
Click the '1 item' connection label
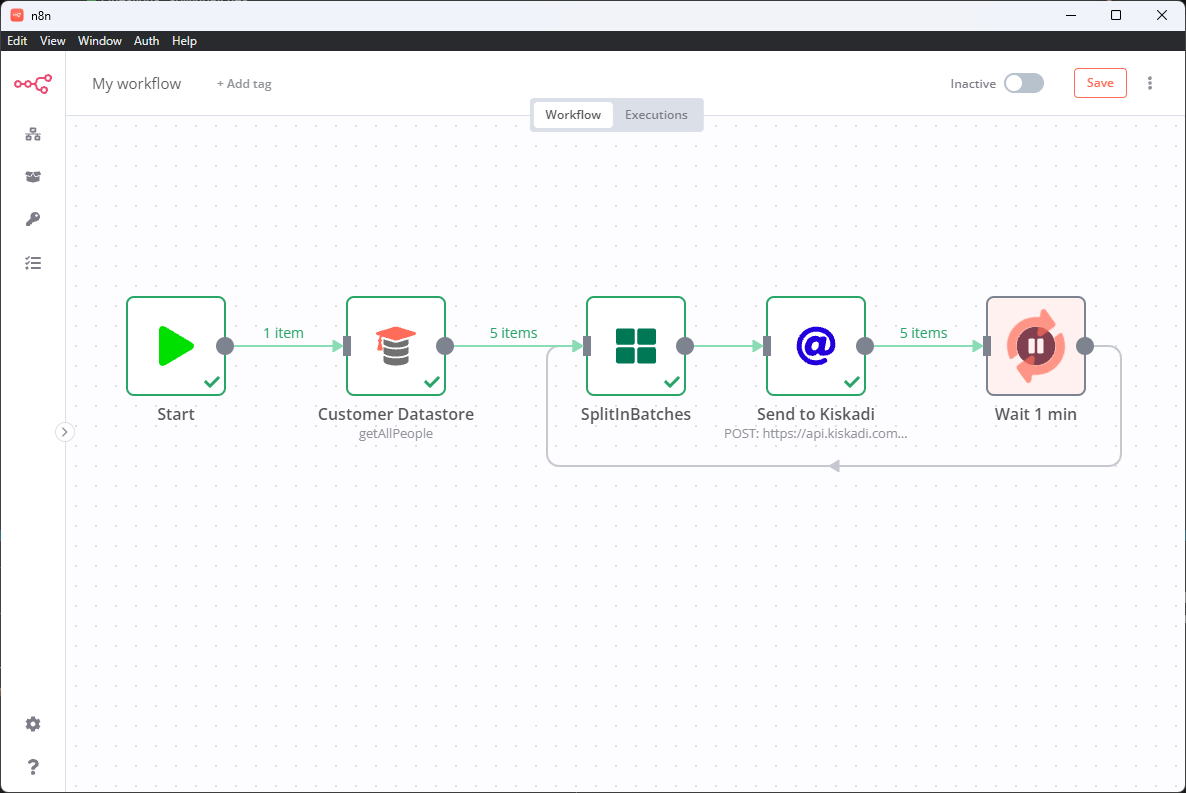[283, 333]
